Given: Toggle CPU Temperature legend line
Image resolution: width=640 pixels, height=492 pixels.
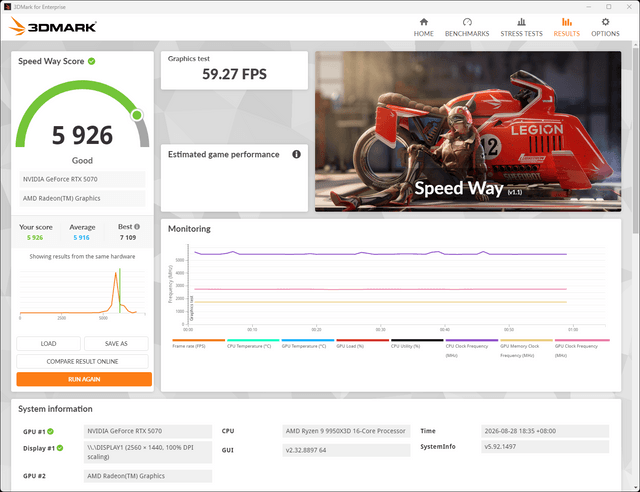Looking at the screenshot, I should point(253,340).
